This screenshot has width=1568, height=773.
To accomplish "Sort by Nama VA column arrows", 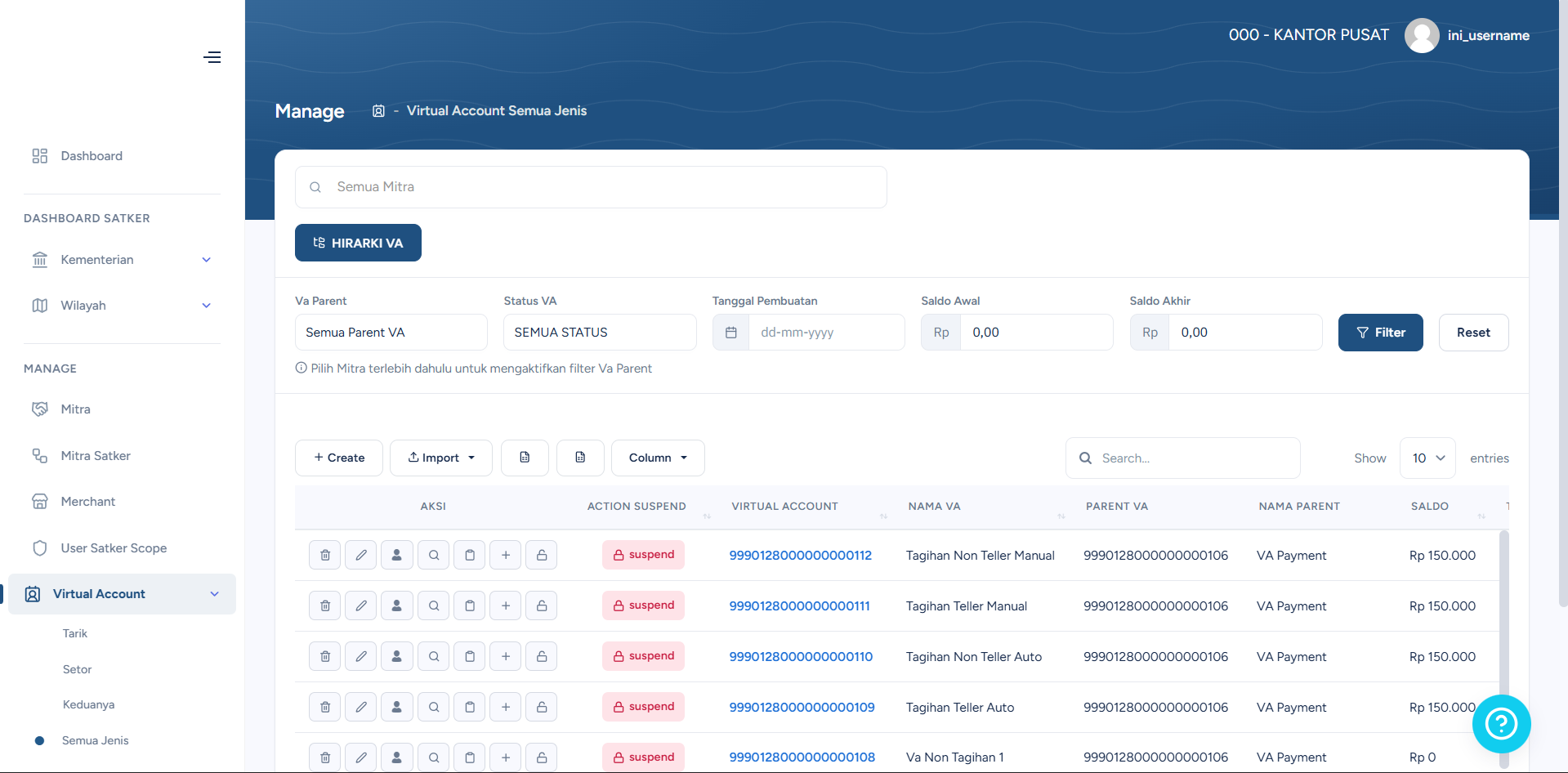I will pyautogui.click(x=1061, y=516).
